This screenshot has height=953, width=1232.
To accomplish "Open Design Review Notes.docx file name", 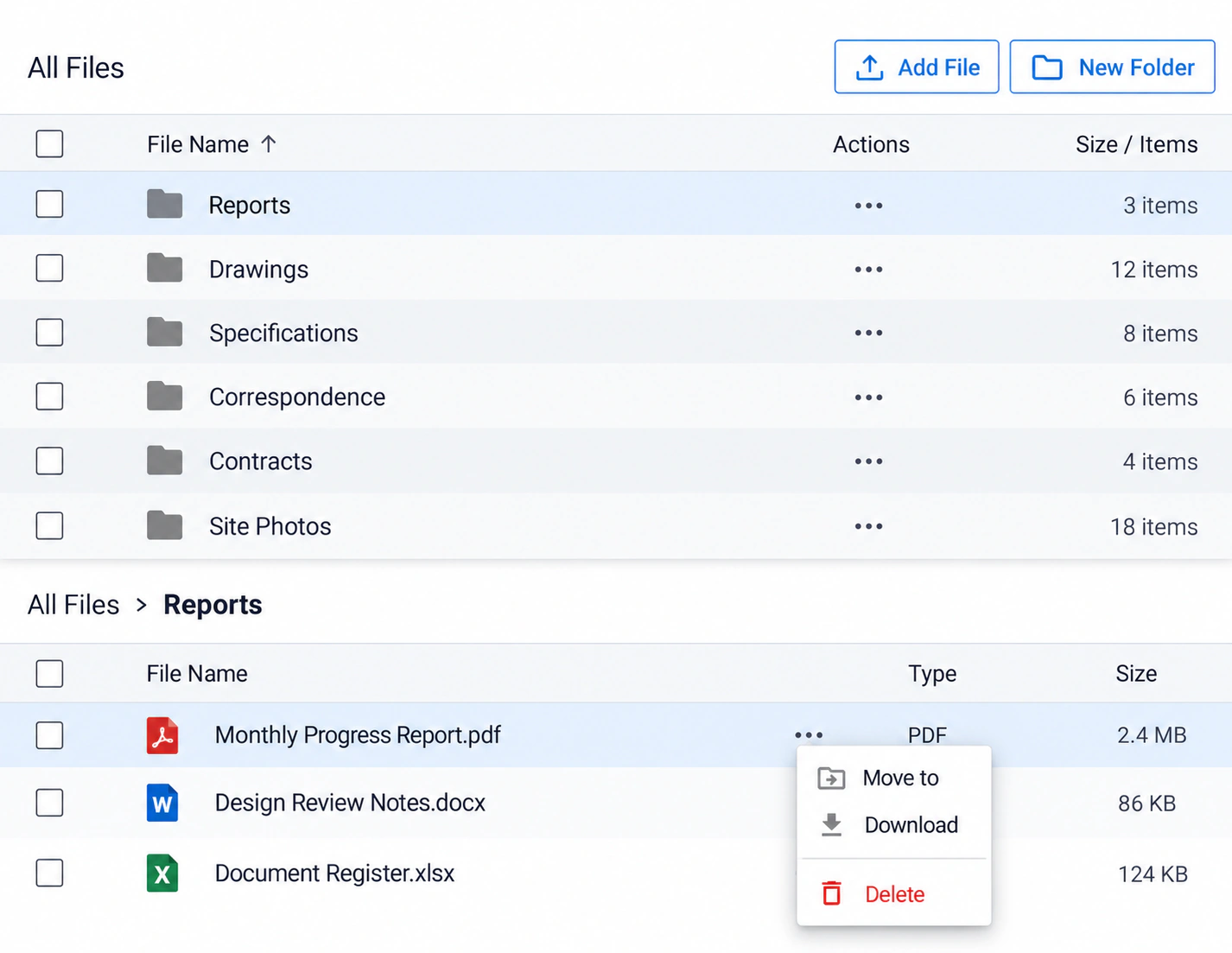I will coord(350,803).
